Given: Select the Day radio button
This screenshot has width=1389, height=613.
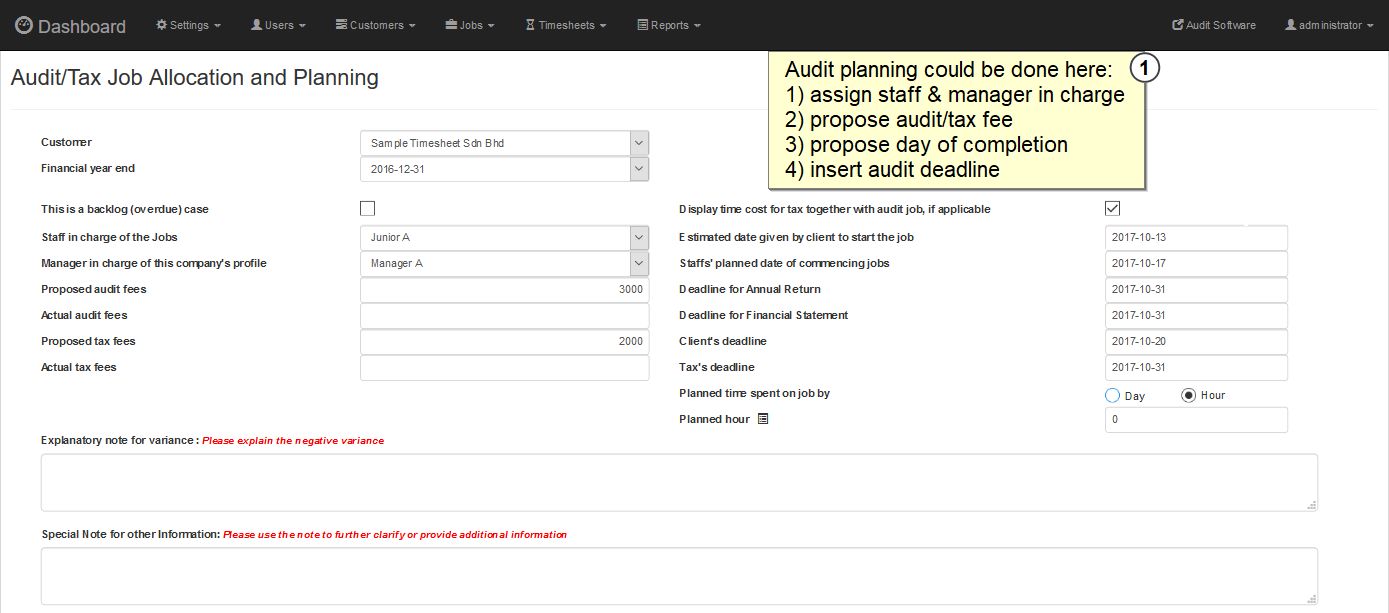Looking at the screenshot, I should pos(1112,395).
